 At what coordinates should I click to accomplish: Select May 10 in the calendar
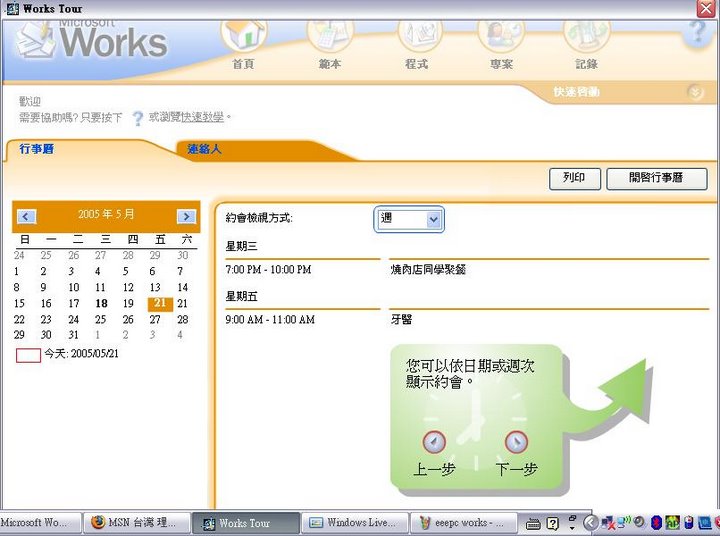pyautogui.click(x=73, y=288)
